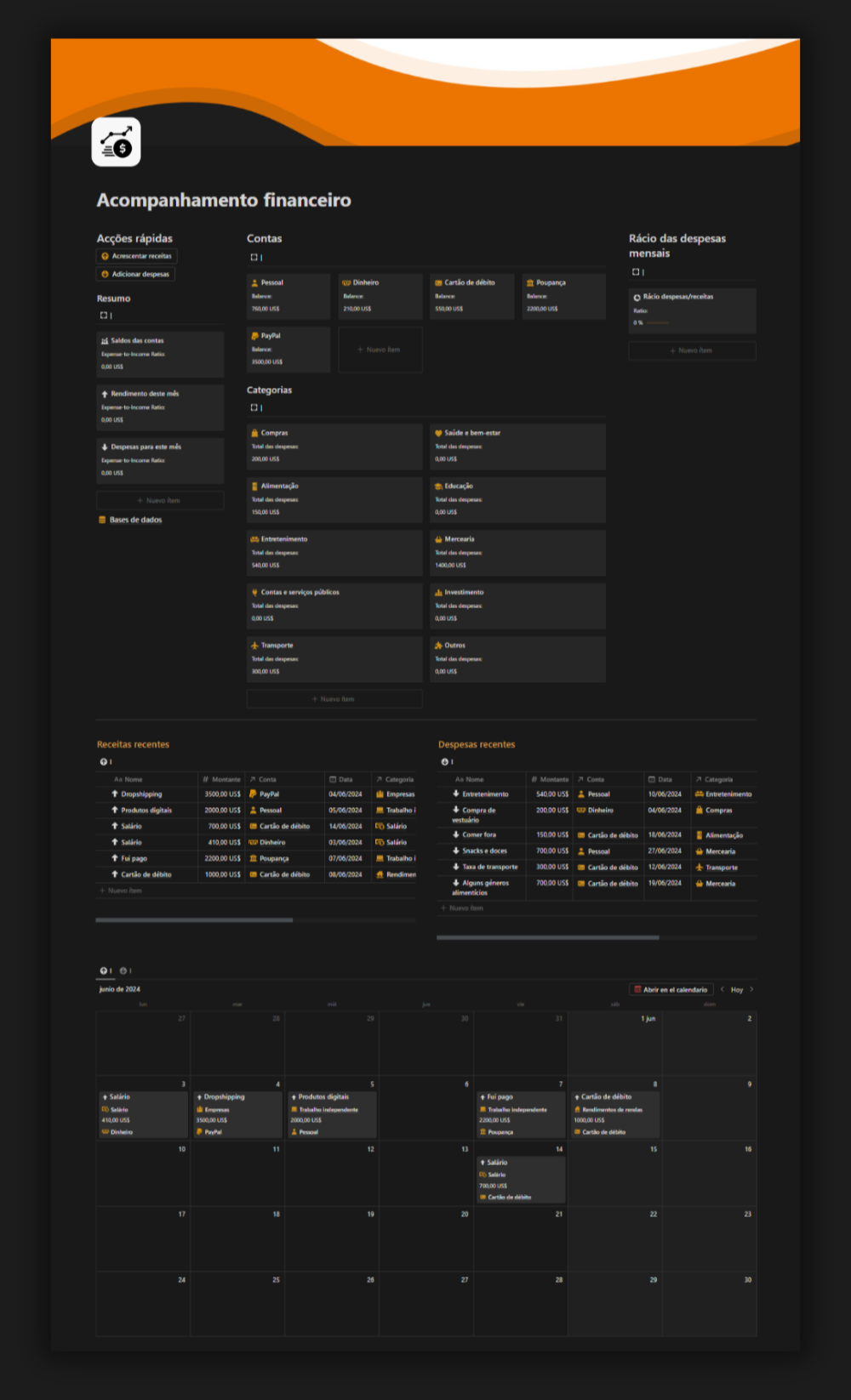
Task: Open Categoria column header in Despesas recentes
Action: coord(723,779)
